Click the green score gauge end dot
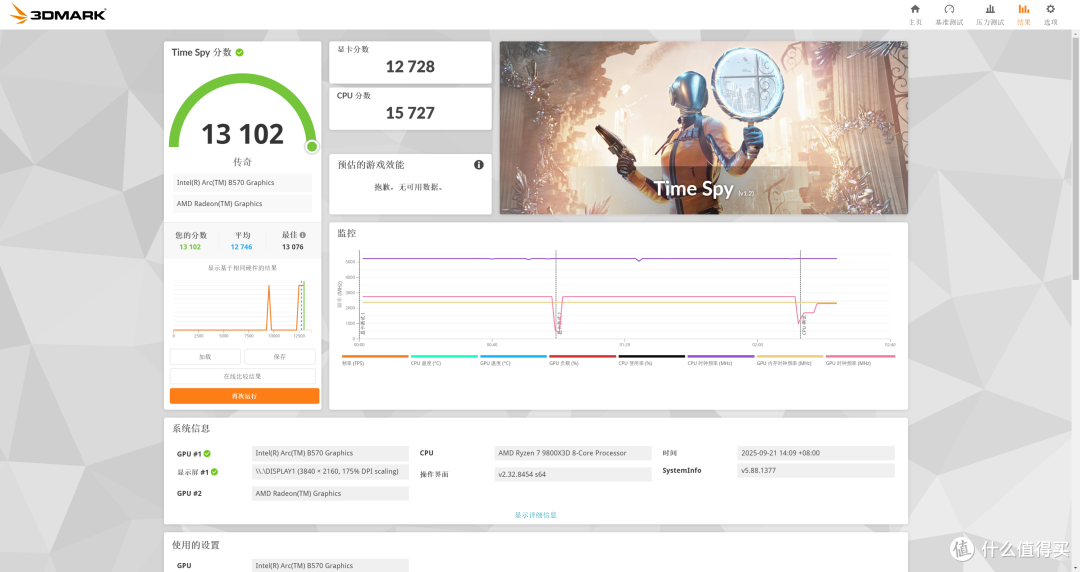This screenshot has height=572, width=1080. pyautogui.click(x=312, y=146)
